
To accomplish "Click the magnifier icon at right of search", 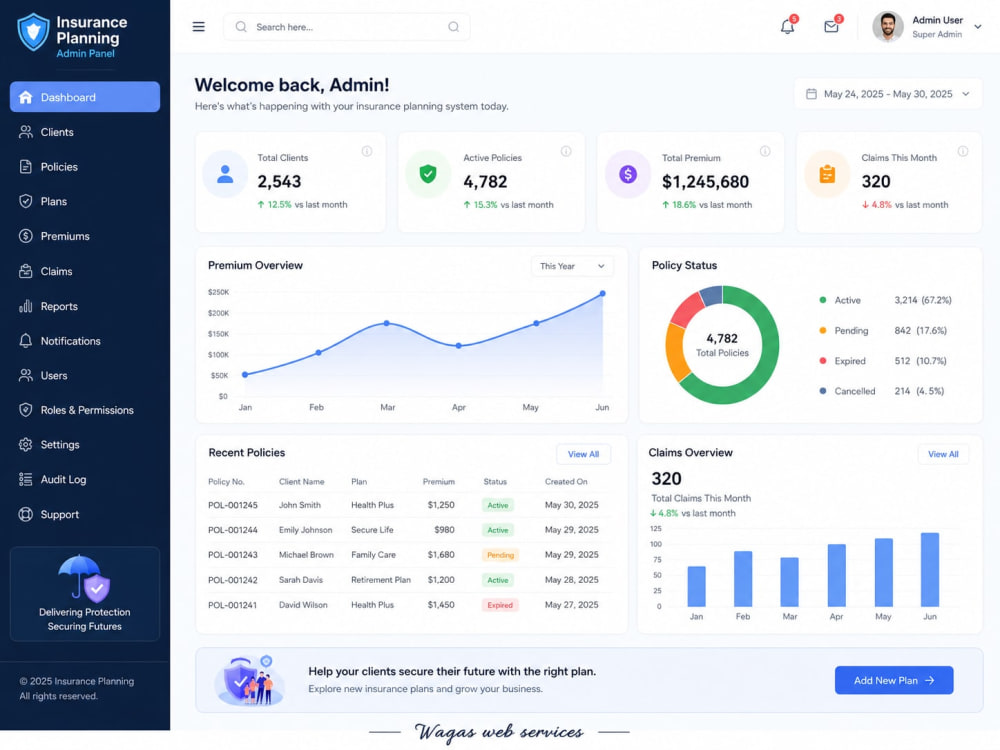I will (453, 27).
